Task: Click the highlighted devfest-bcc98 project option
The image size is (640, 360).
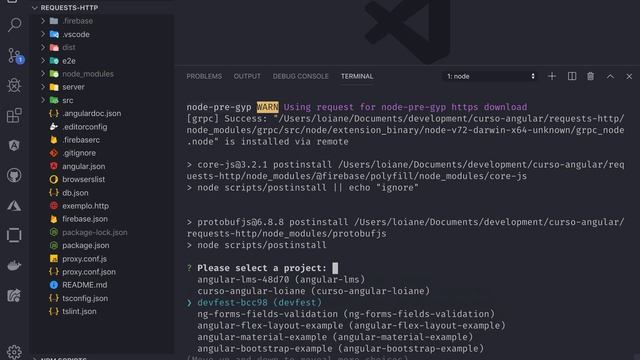Action: pos(259,302)
